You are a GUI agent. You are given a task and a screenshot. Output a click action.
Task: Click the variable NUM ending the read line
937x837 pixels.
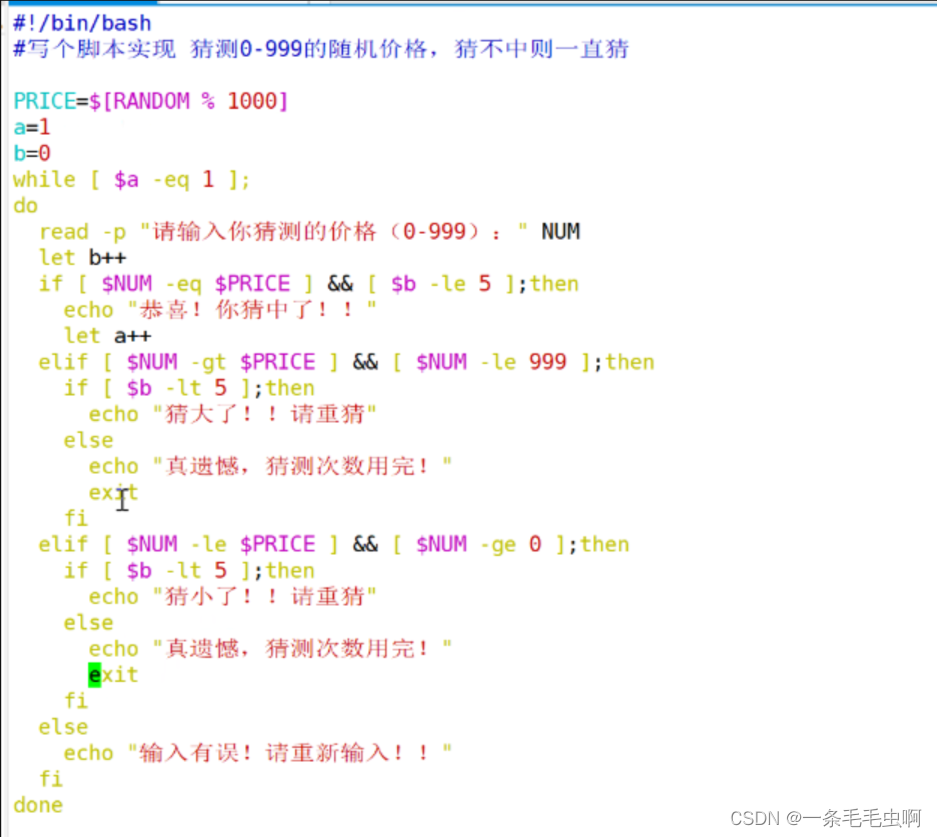pyautogui.click(x=561, y=231)
